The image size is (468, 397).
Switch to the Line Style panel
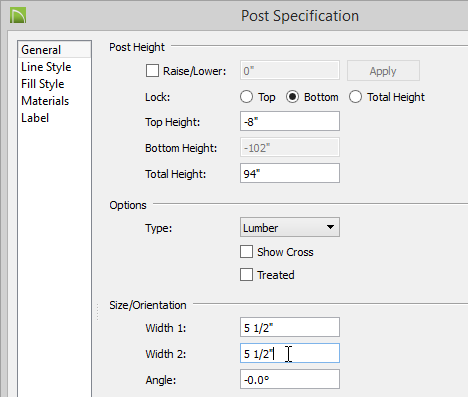click(46, 67)
